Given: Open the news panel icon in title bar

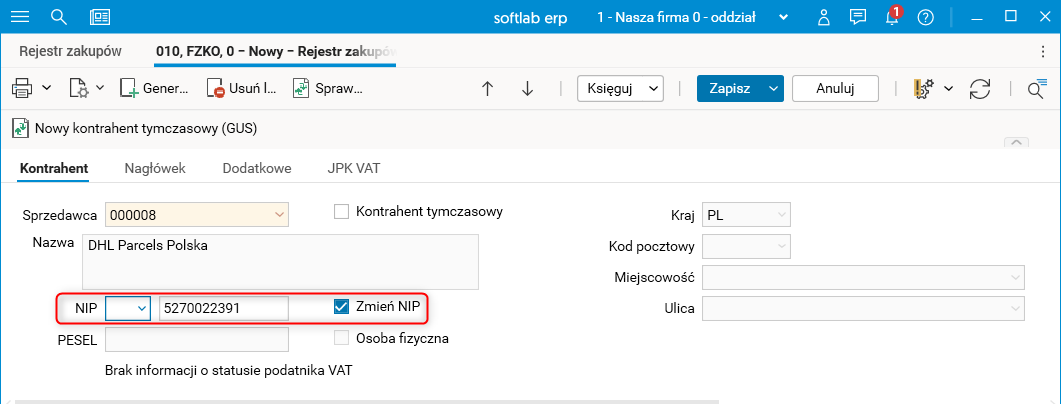Looking at the screenshot, I should (100, 17).
